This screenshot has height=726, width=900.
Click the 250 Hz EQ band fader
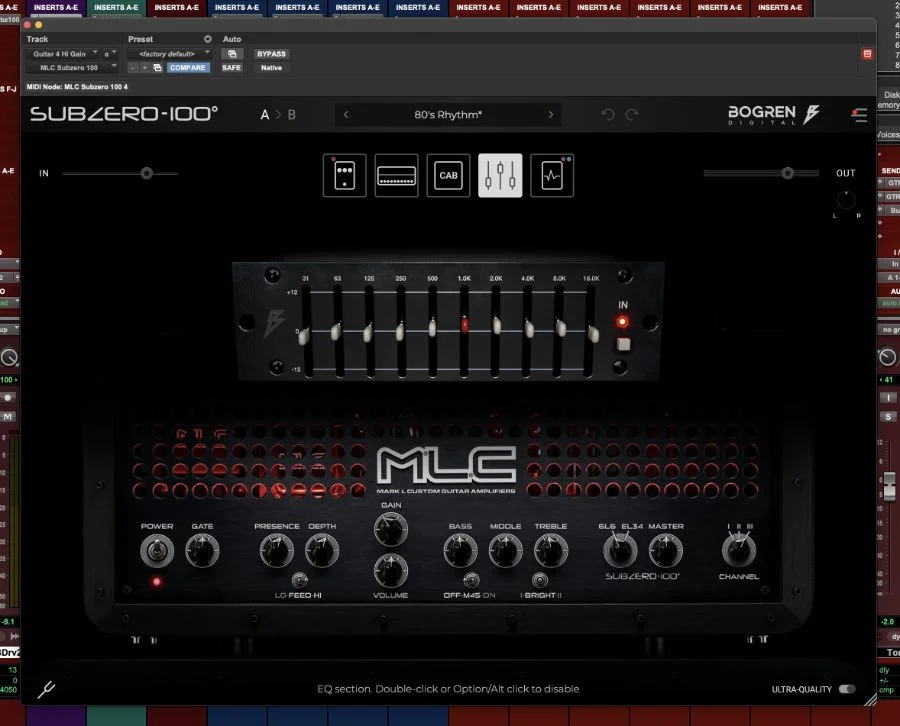coord(400,331)
